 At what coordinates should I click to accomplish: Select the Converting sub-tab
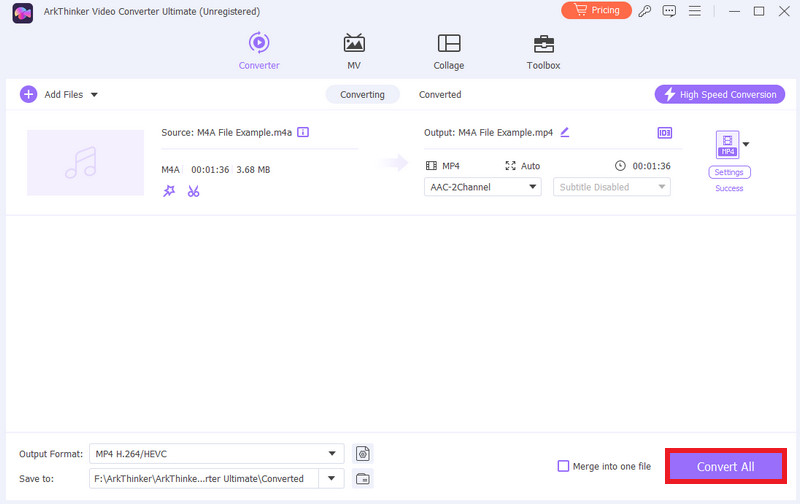click(362, 94)
